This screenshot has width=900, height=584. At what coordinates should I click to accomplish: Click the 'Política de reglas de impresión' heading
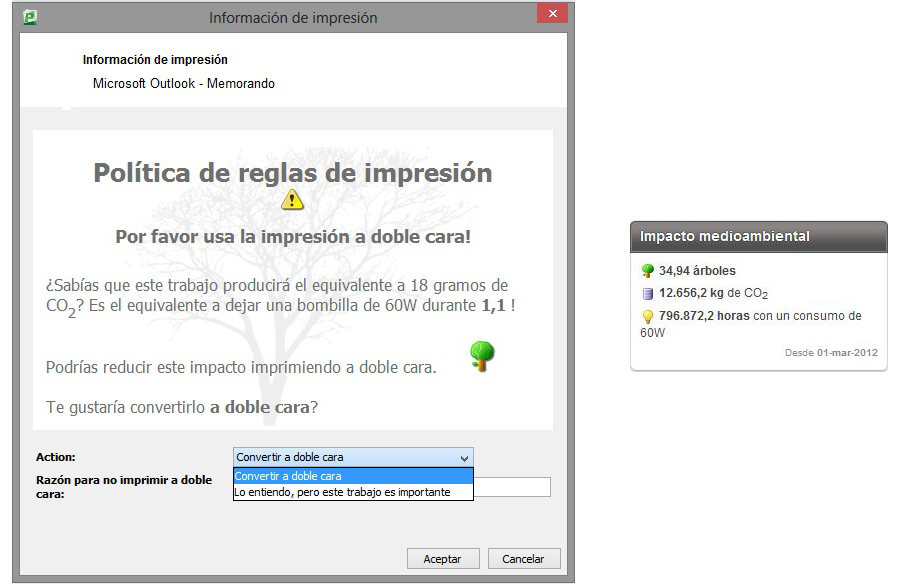(292, 172)
